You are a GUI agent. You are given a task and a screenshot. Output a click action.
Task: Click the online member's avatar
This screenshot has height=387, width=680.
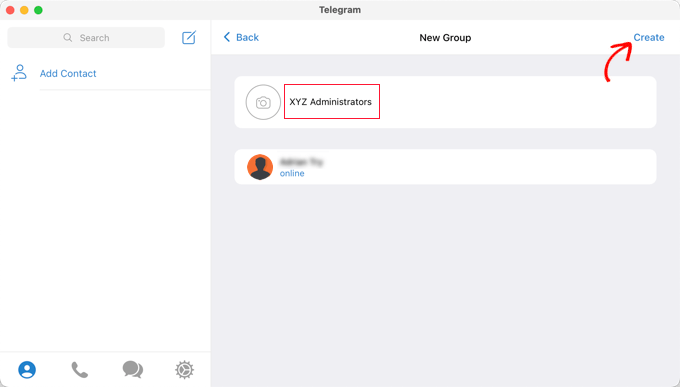[x=260, y=167]
